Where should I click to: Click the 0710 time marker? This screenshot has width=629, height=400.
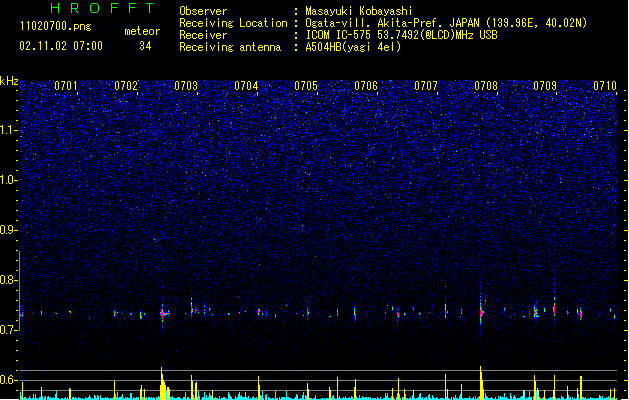click(x=605, y=86)
